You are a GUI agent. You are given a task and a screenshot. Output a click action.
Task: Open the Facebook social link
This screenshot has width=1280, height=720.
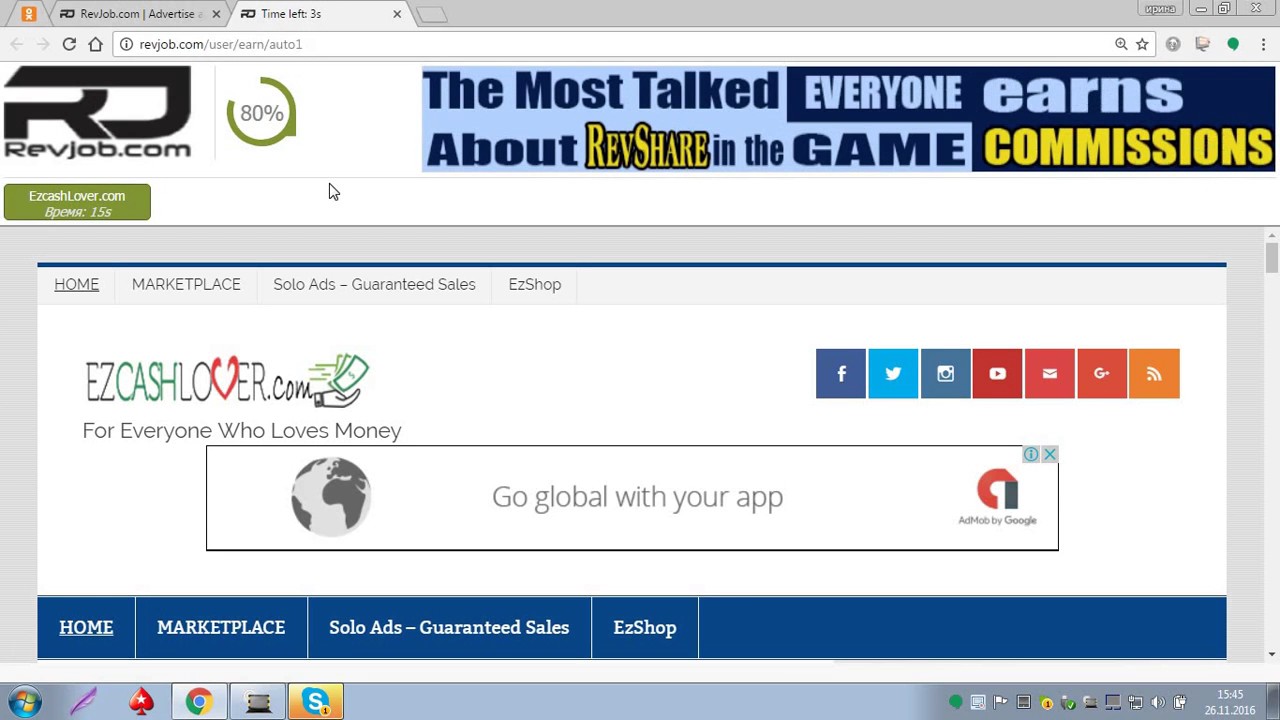tap(841, 374)
